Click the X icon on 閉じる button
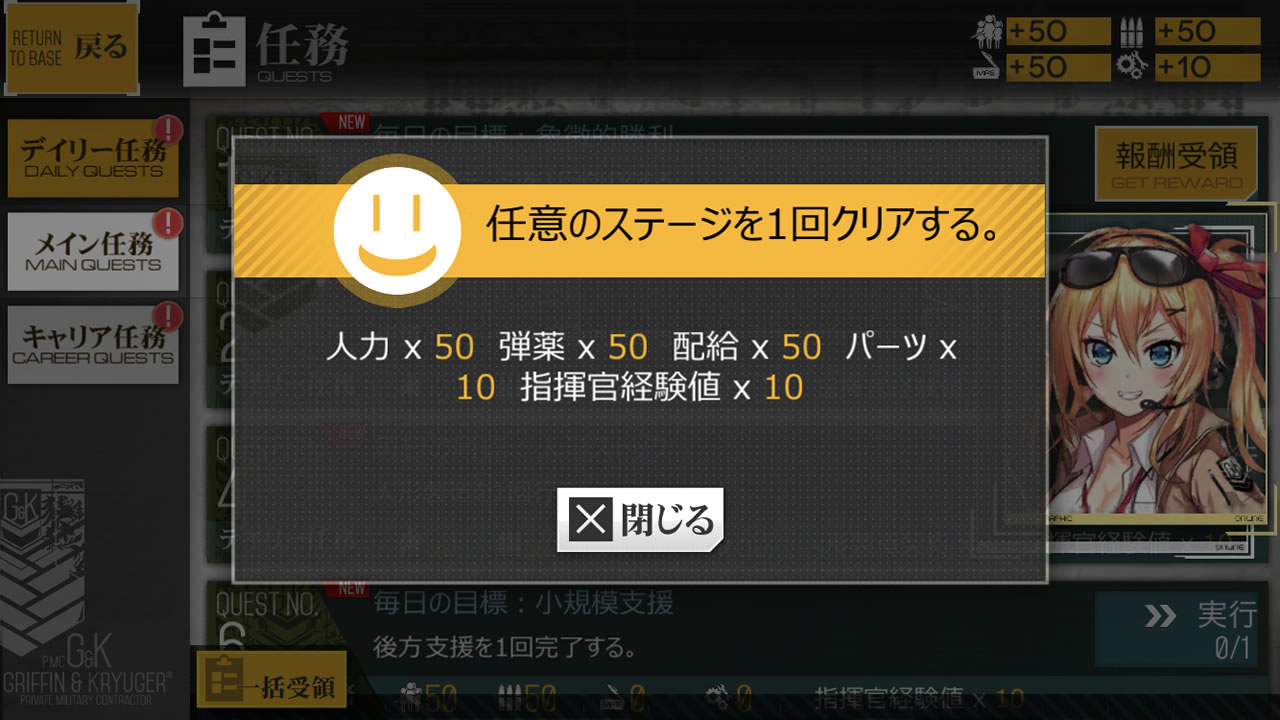Viewport: 1280px width, 720px height. pyautogui.click(x=592, y=520)
